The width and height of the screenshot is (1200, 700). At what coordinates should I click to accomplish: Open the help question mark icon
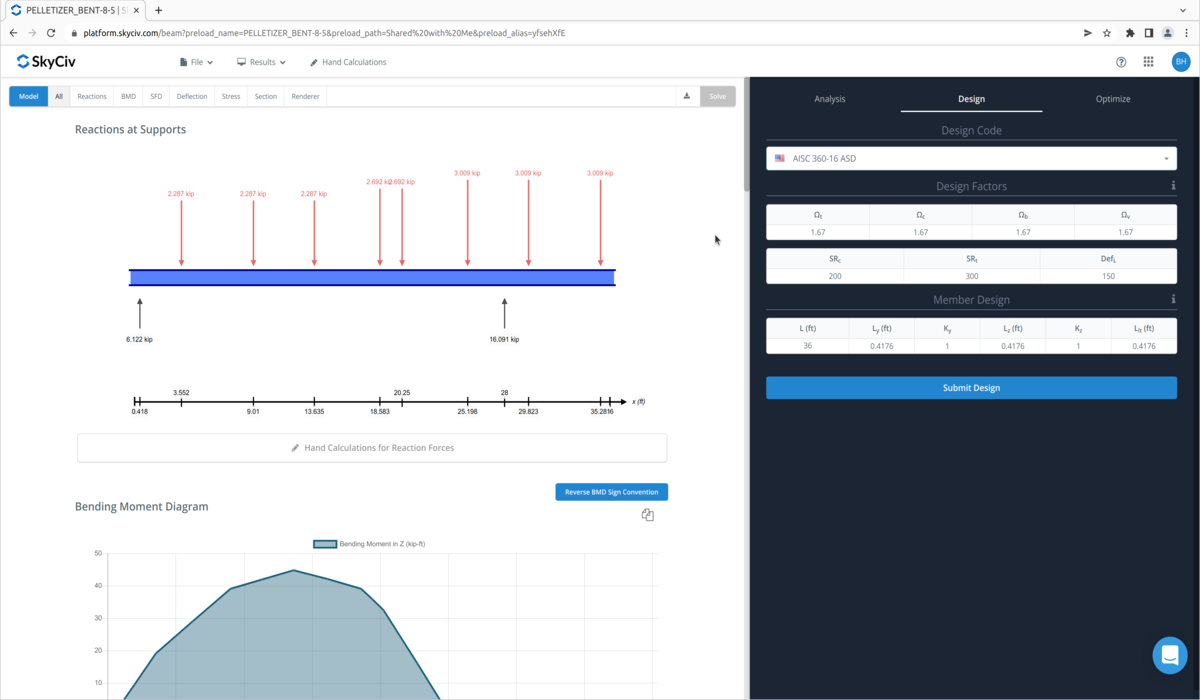[1121, 62]
